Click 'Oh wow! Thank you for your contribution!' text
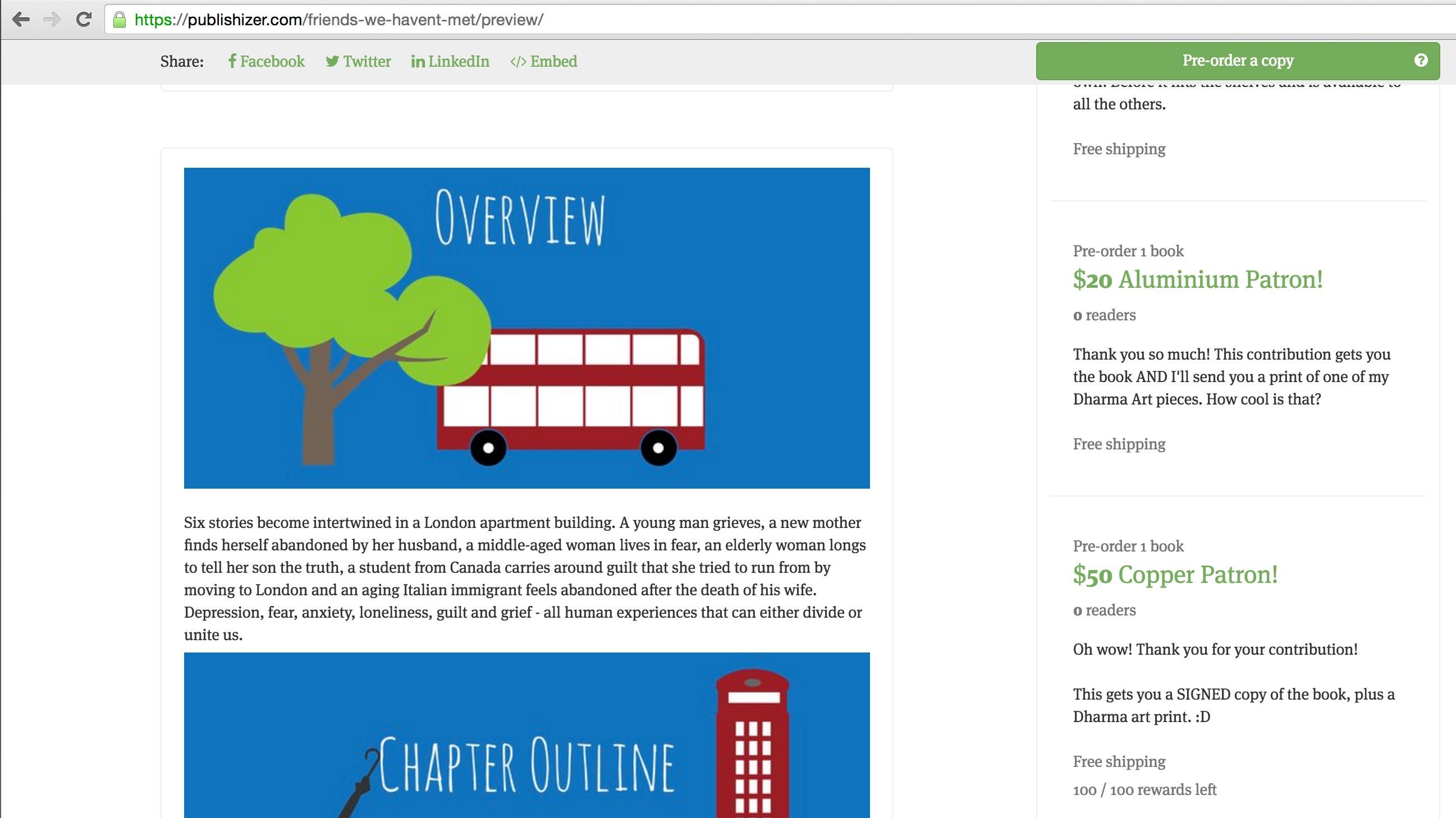Screen dimensions: 1456x818 pos(1215,650)
